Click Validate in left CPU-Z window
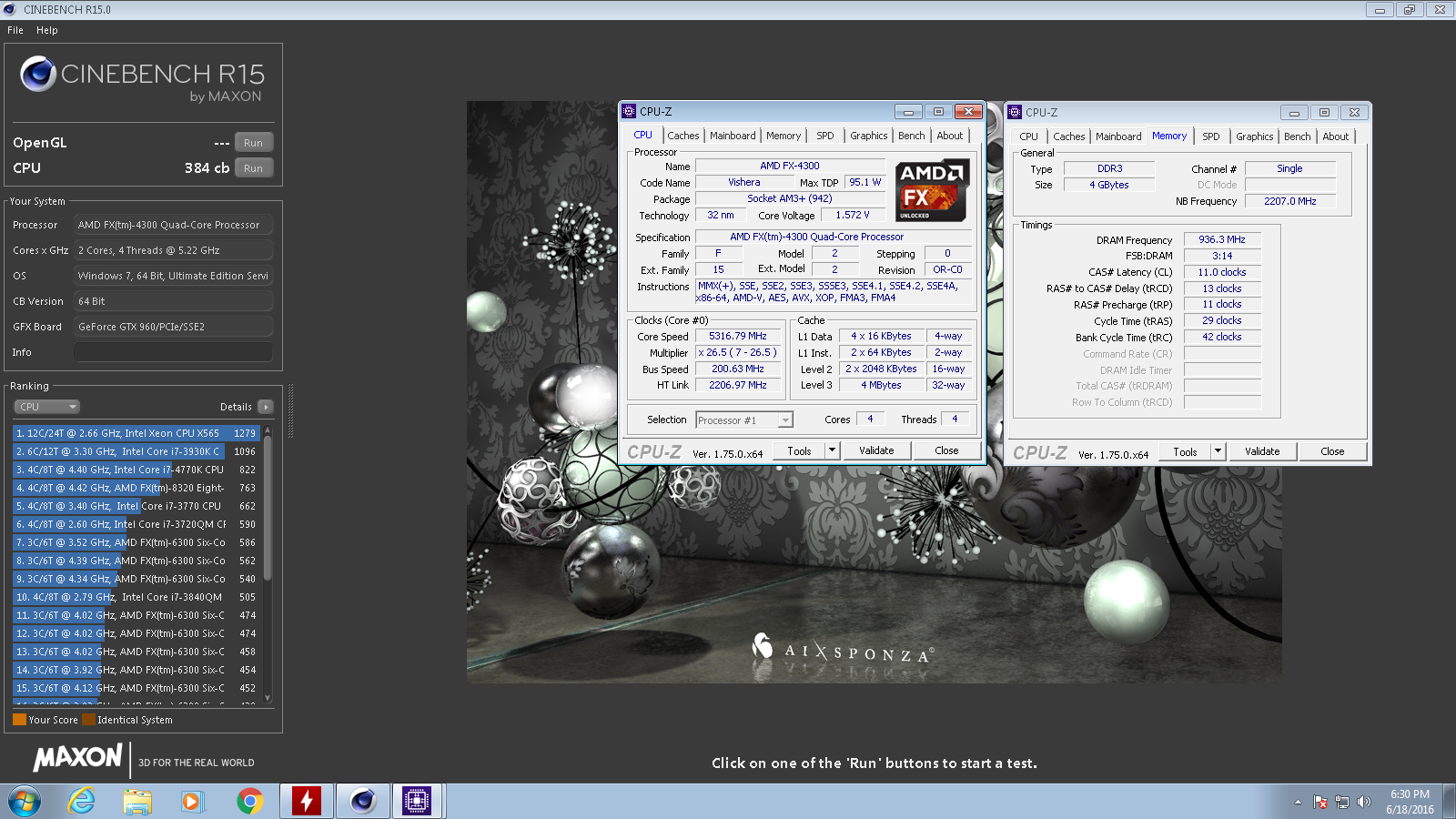This screenshot has height=819, width=1456. click(876, 450)
